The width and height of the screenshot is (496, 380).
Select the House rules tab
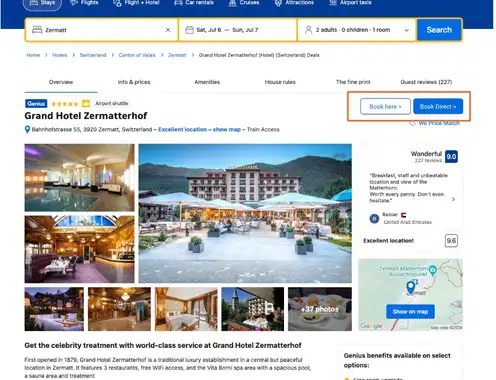pyautogui.click(x=280, y=82)
